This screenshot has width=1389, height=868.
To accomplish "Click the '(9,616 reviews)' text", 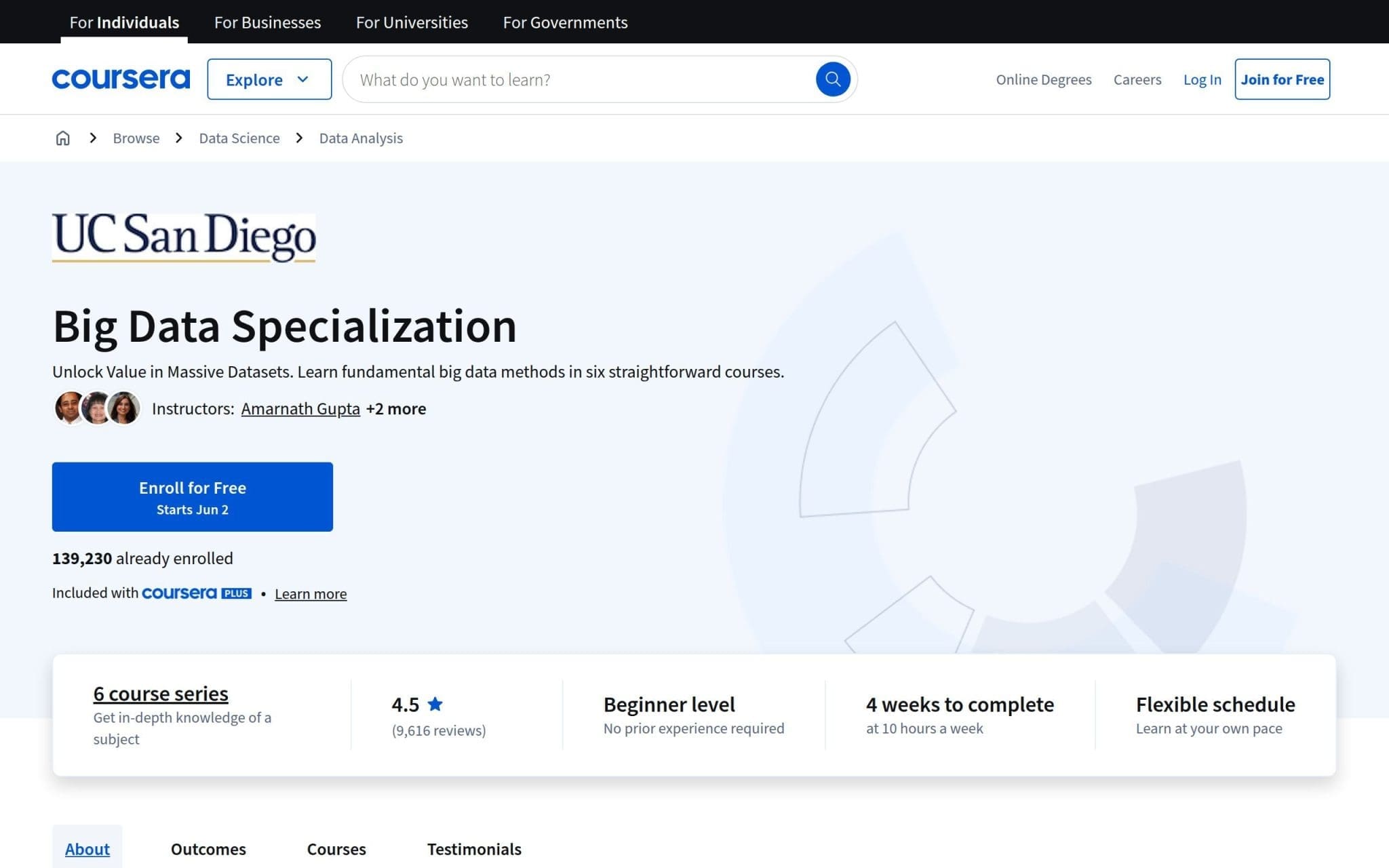I will (439, 730).
